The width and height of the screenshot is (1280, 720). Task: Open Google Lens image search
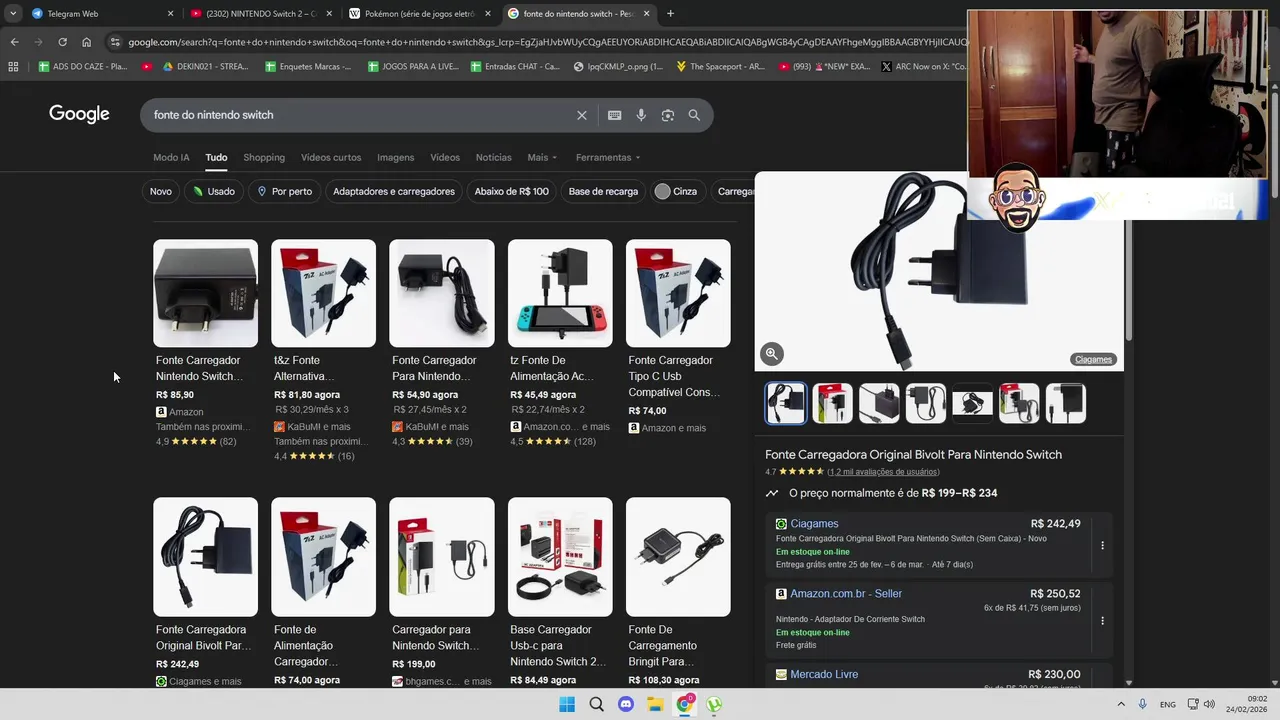(667, 115)
